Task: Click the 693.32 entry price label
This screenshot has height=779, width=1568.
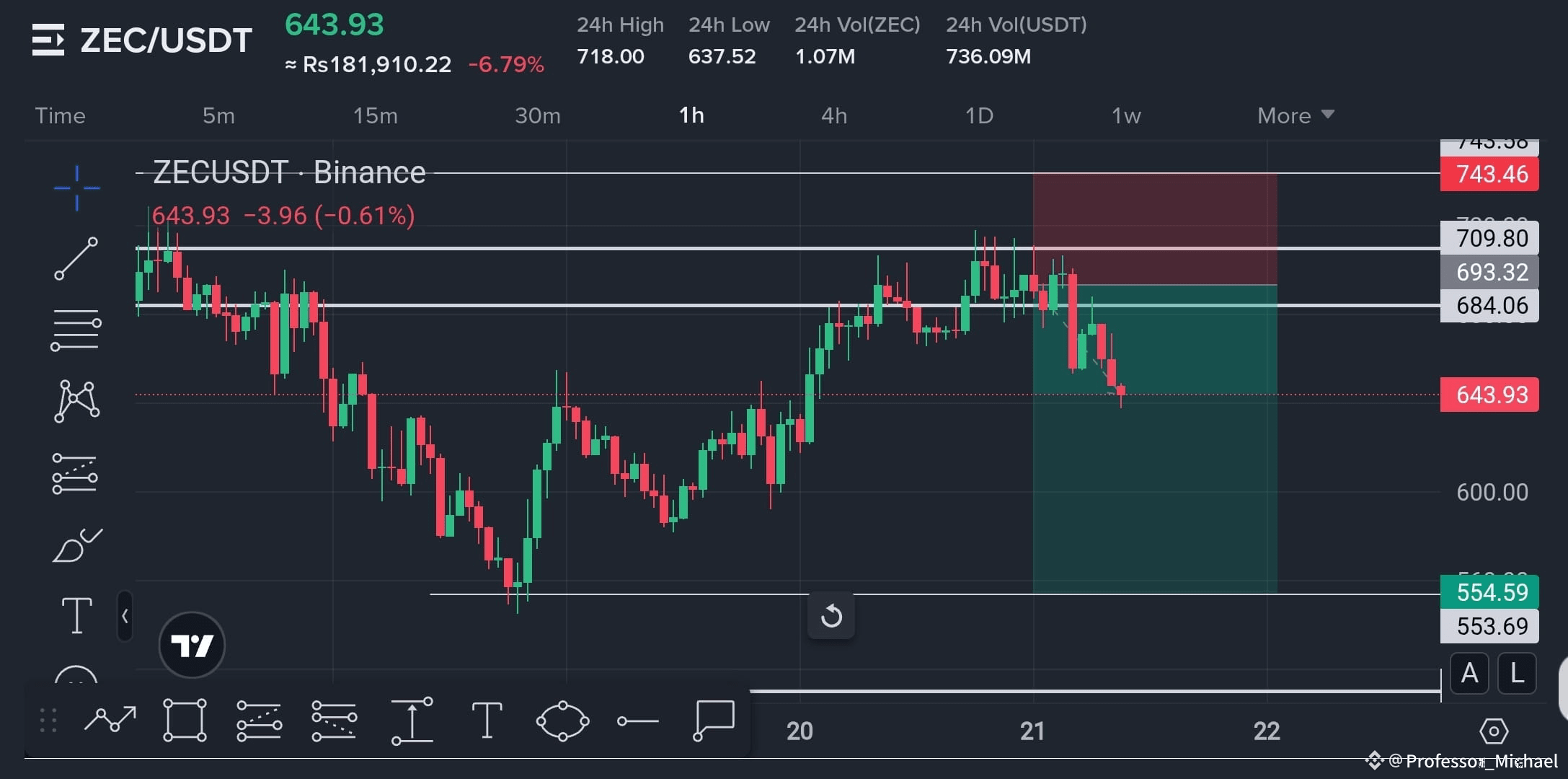Action: (x=1489, y=272)
